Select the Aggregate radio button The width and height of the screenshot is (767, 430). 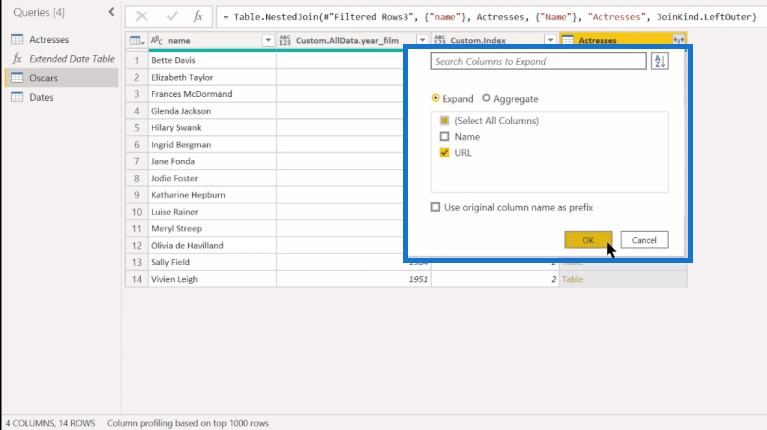pos(486,98)
